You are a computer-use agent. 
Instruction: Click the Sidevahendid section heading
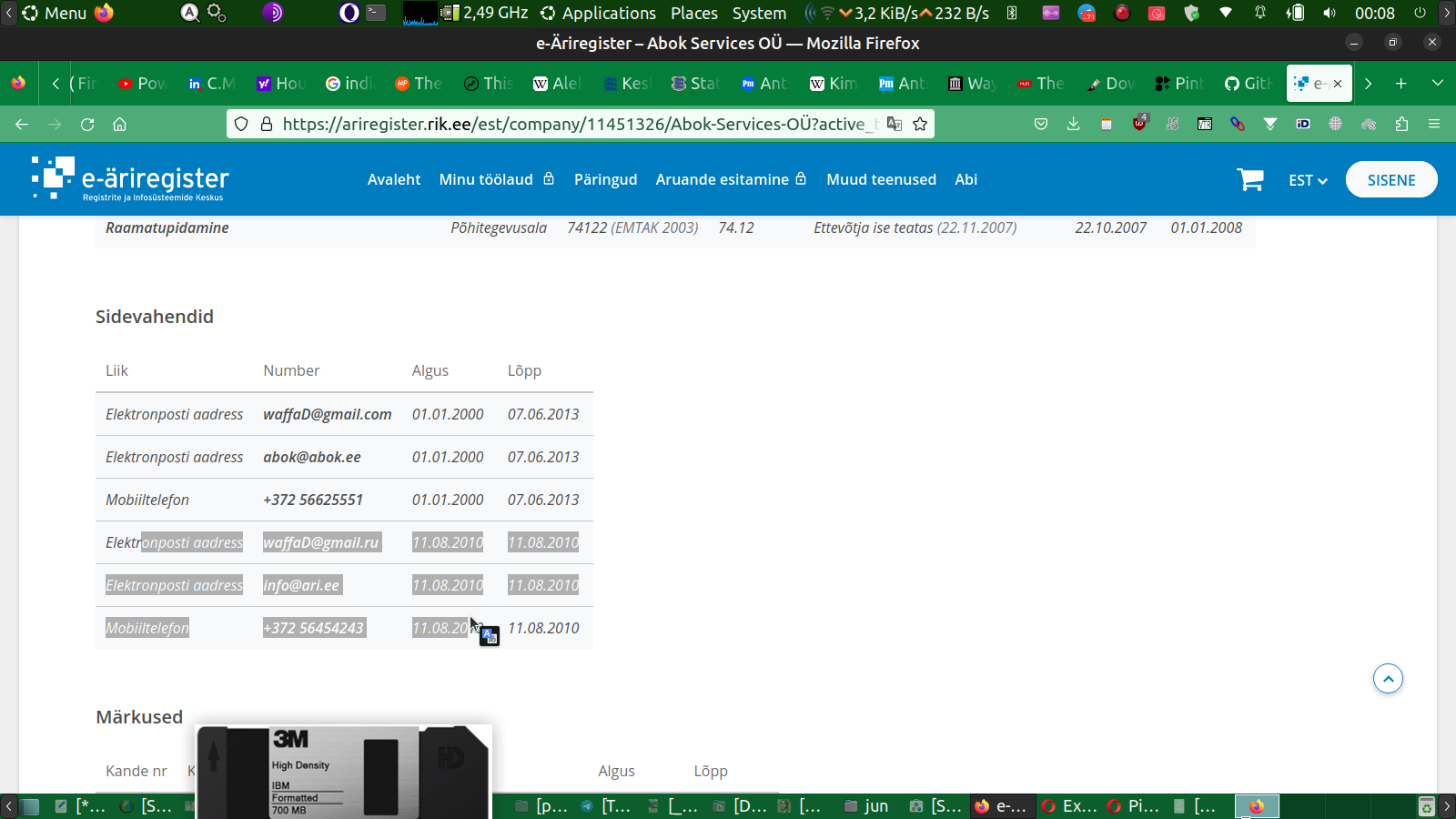point(155,317)
